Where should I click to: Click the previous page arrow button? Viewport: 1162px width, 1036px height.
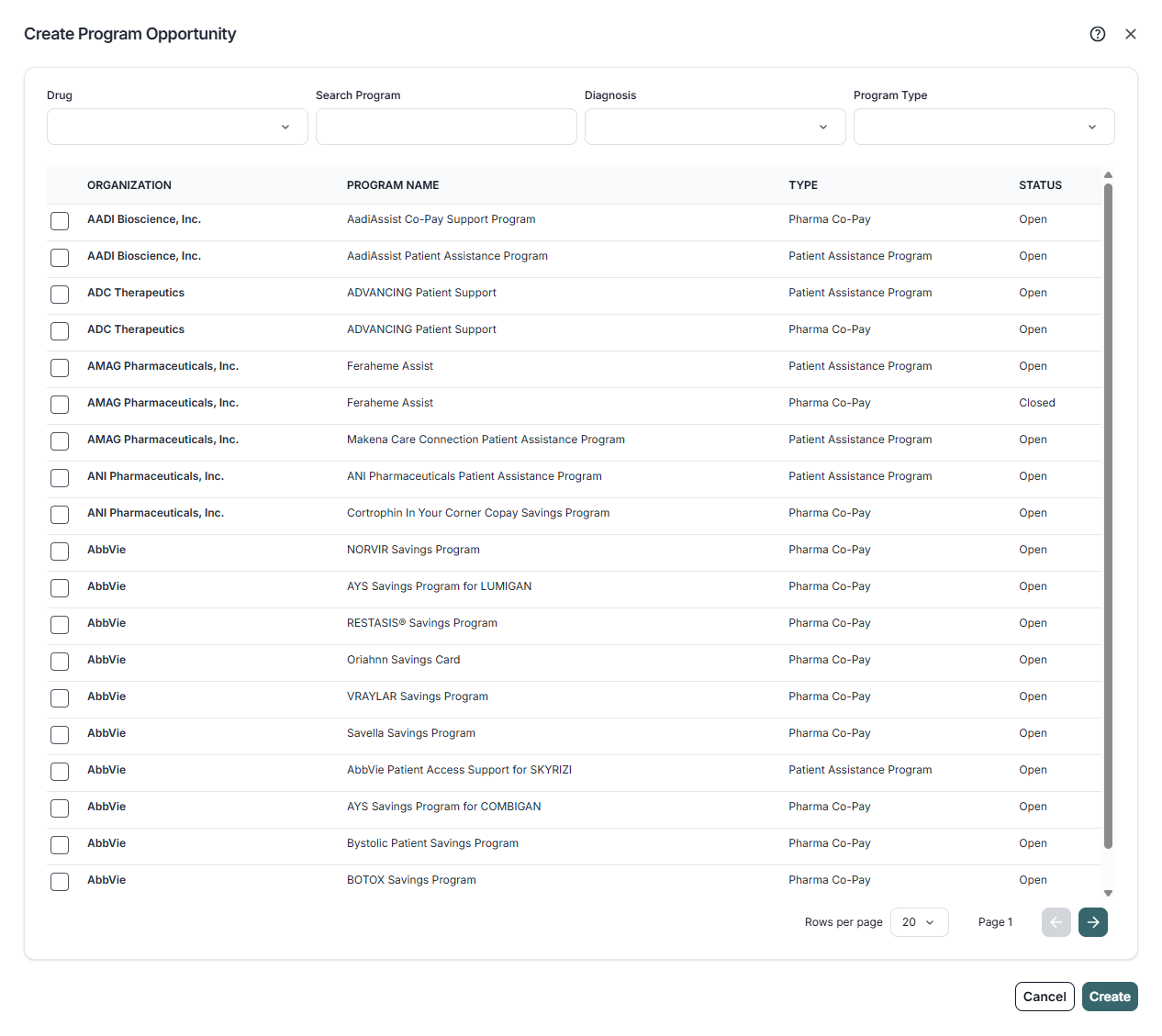(x=1056, y=922)
